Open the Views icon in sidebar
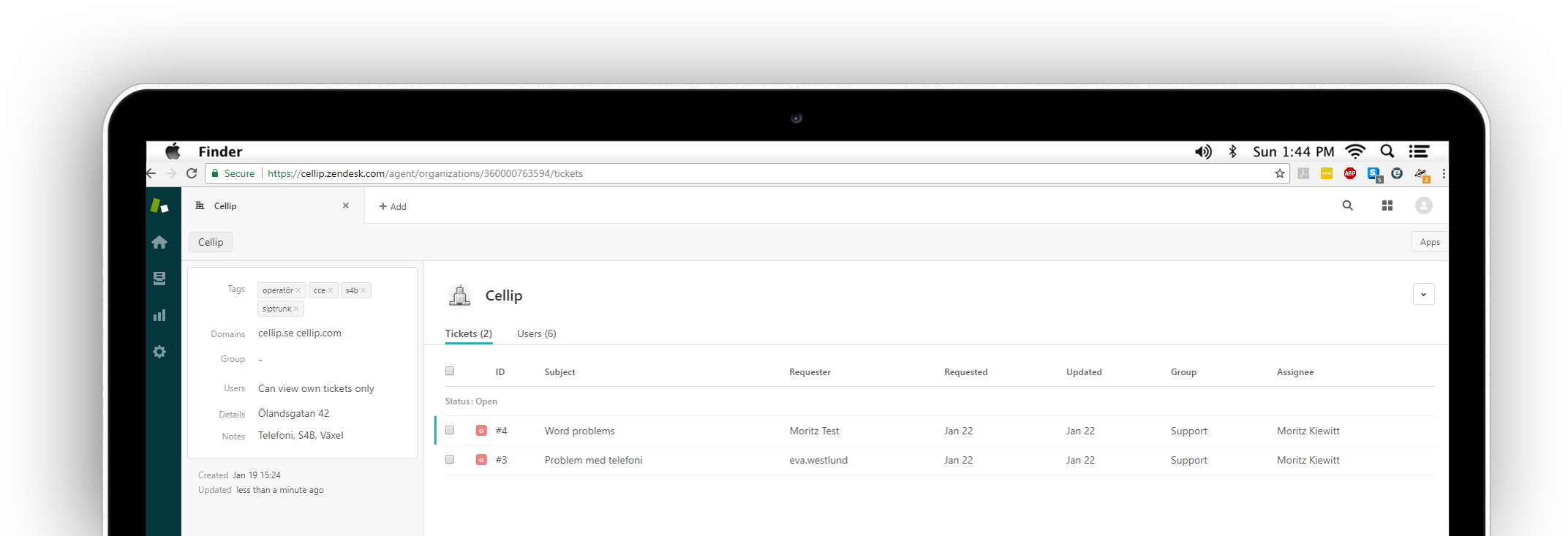The height and width of the screenshot is (536, 1568). pyautogui.click(x=159, y=279)
